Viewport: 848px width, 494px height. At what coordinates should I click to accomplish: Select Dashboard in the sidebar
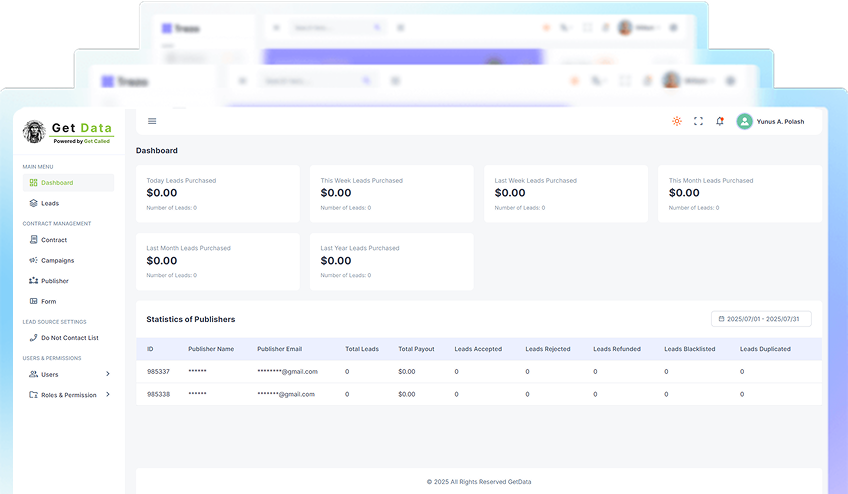57,183
